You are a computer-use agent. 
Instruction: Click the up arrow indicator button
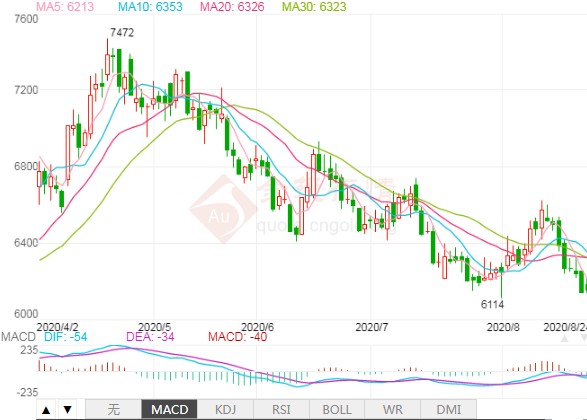pos(46,409)
